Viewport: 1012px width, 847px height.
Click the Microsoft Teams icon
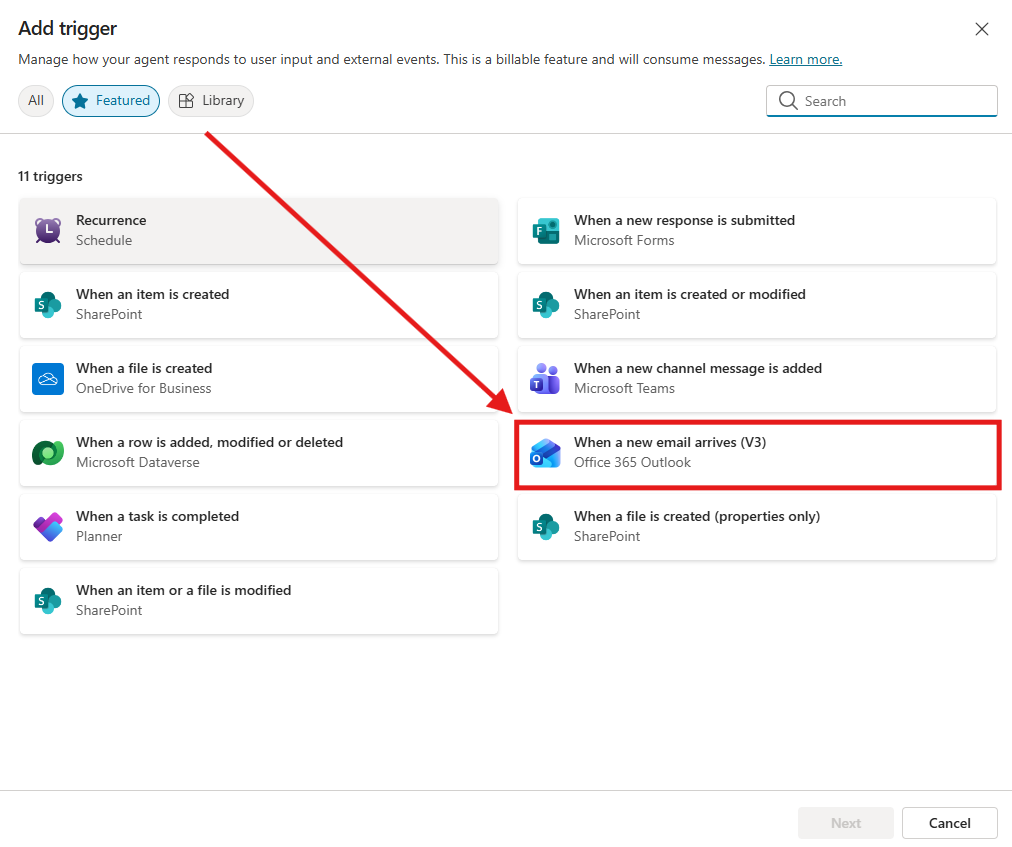(x=545, y=379)
